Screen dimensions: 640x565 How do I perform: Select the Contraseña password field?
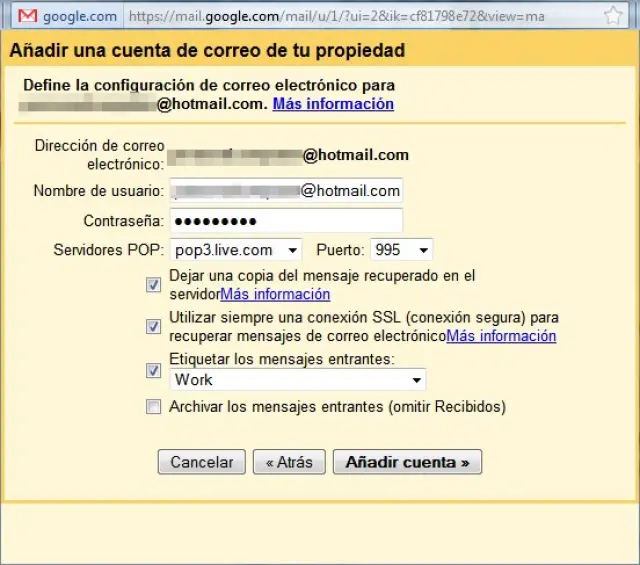click(x=286, y=220)
